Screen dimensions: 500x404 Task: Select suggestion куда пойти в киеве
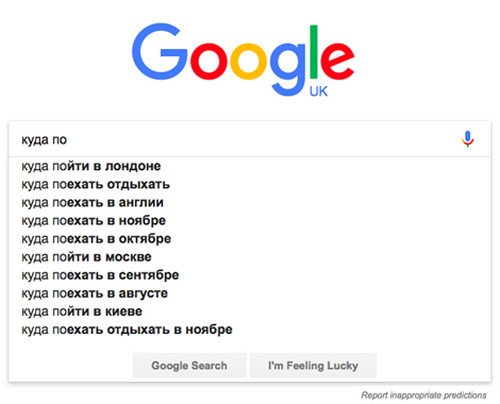point(82,311)
